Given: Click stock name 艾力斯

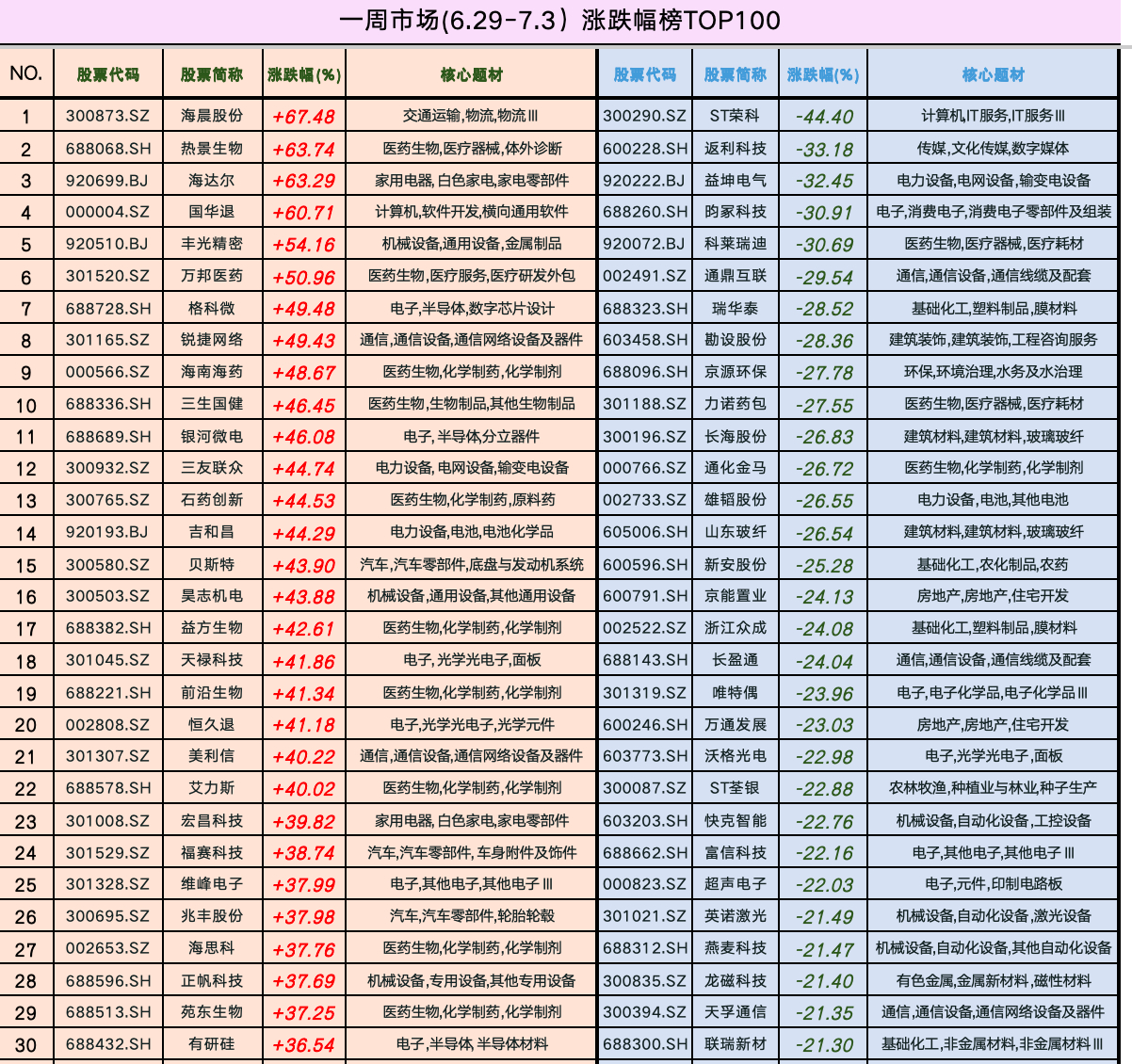Looking at the screenshot, I should point(212,787).
